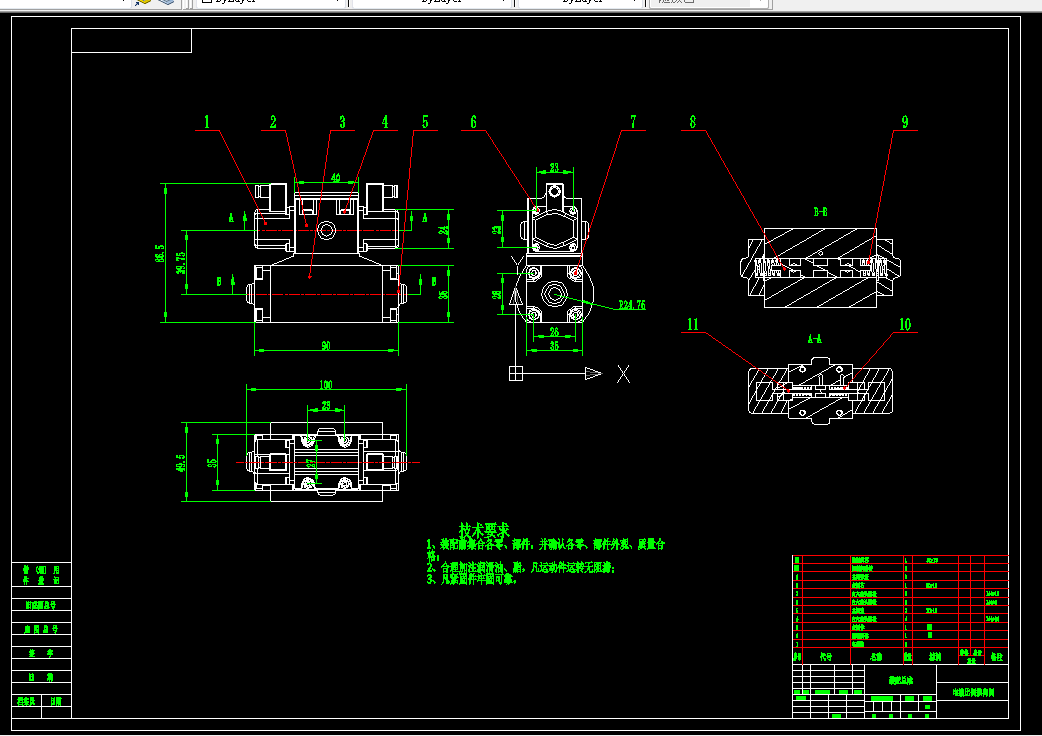Click the X axis label of UCS icon
1042x736 pixels.
coord(623,374)
